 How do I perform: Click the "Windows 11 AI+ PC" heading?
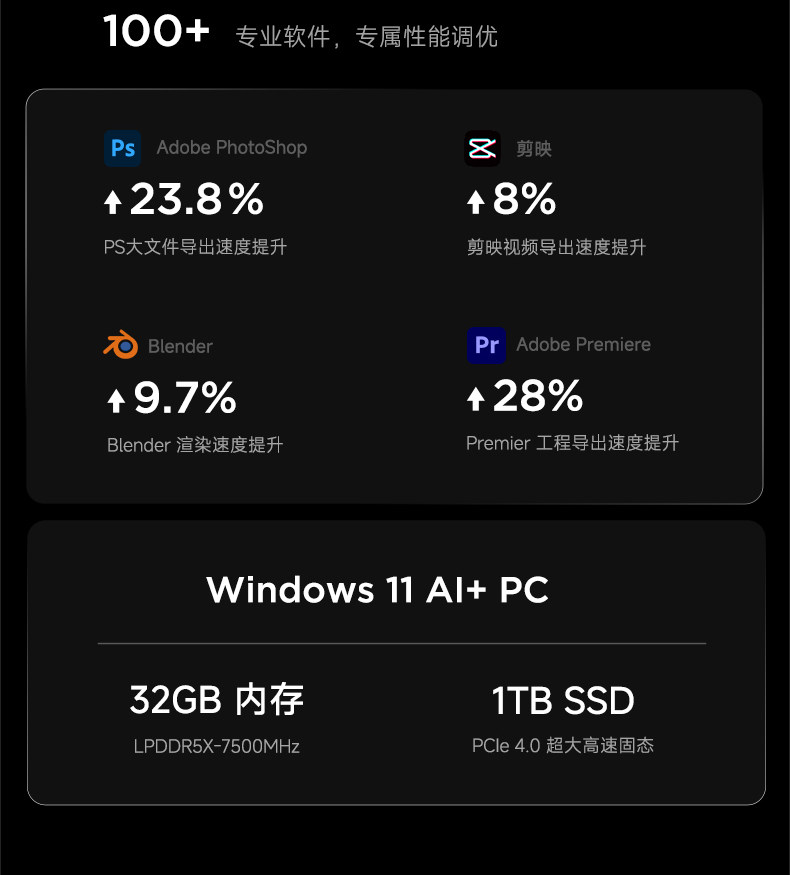click(x=377, y=589)
